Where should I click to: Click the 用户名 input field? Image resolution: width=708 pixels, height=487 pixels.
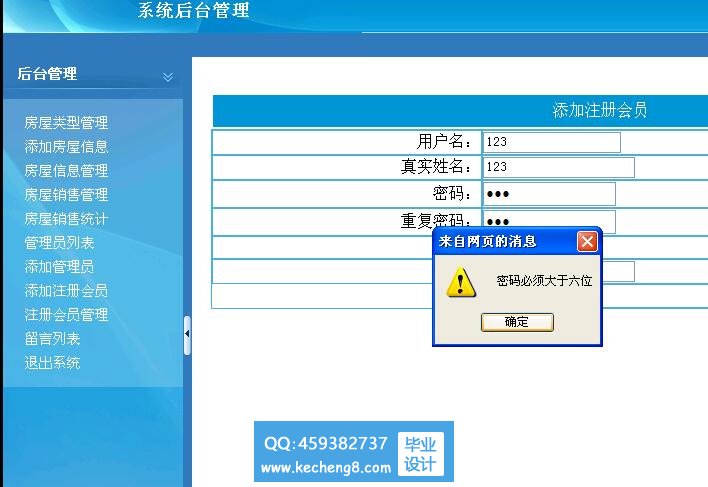click(551, 142)
